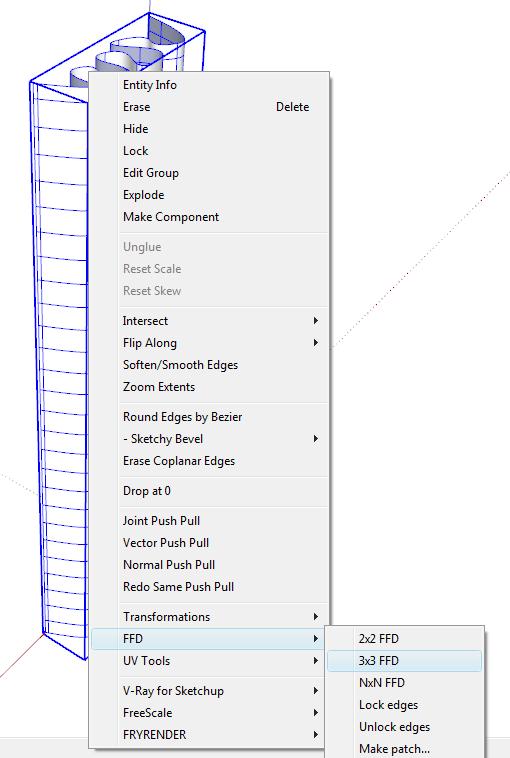Open the Sketchy Bevel submenu
The width and height of the screenshot is (510, 758).
210,438
